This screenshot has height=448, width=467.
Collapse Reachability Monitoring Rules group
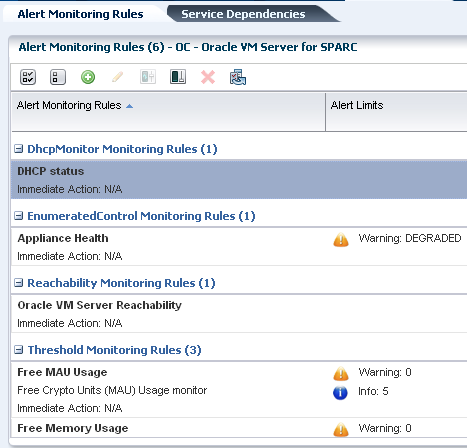pyautogui.click(x=19, y=283)
